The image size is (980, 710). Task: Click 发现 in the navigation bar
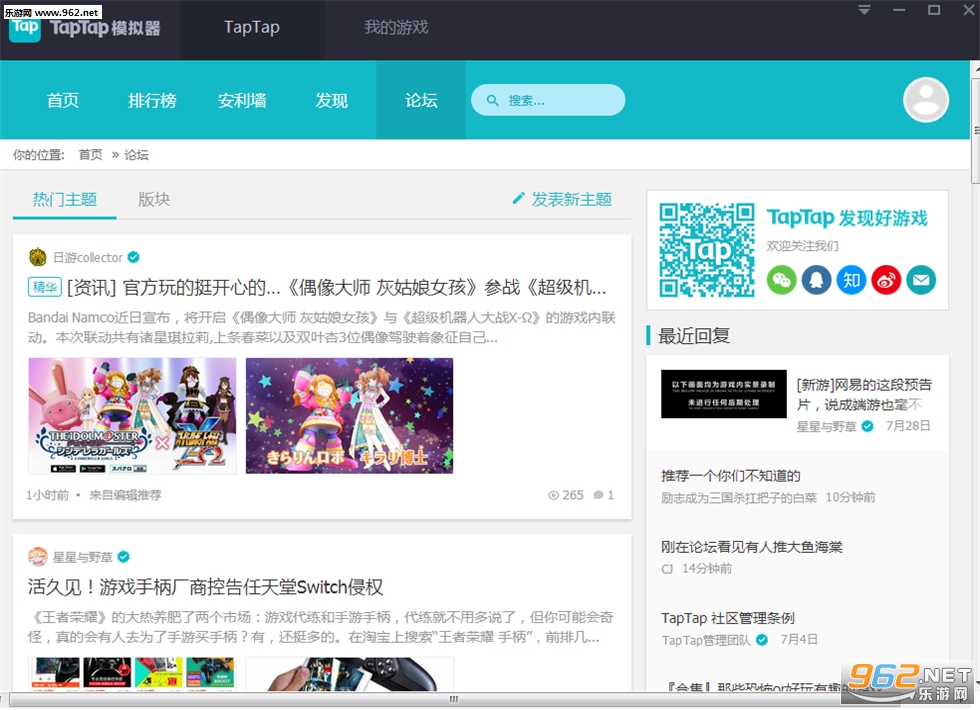[331, 100]
